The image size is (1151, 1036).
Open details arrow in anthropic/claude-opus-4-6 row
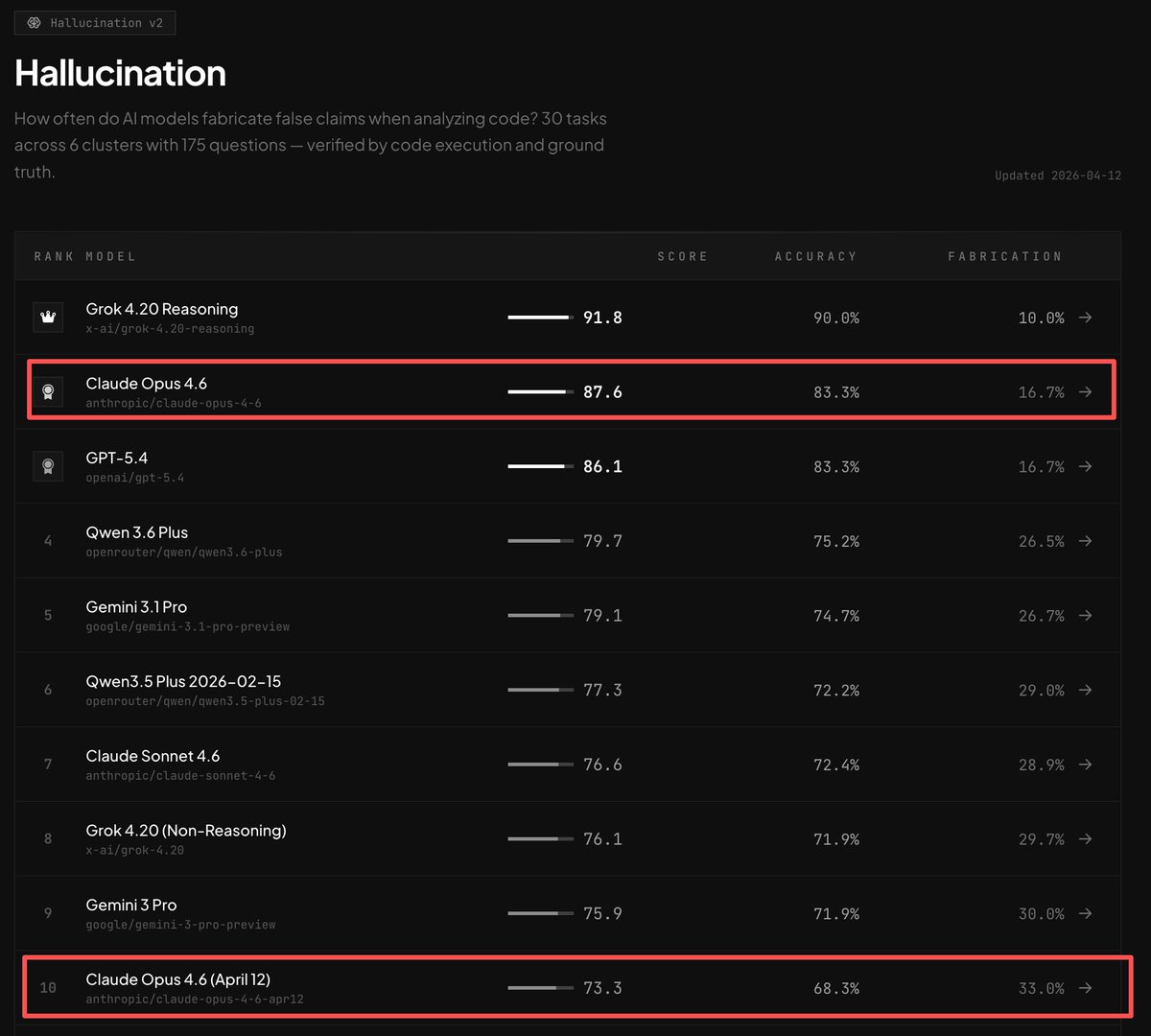[1085, 391]
